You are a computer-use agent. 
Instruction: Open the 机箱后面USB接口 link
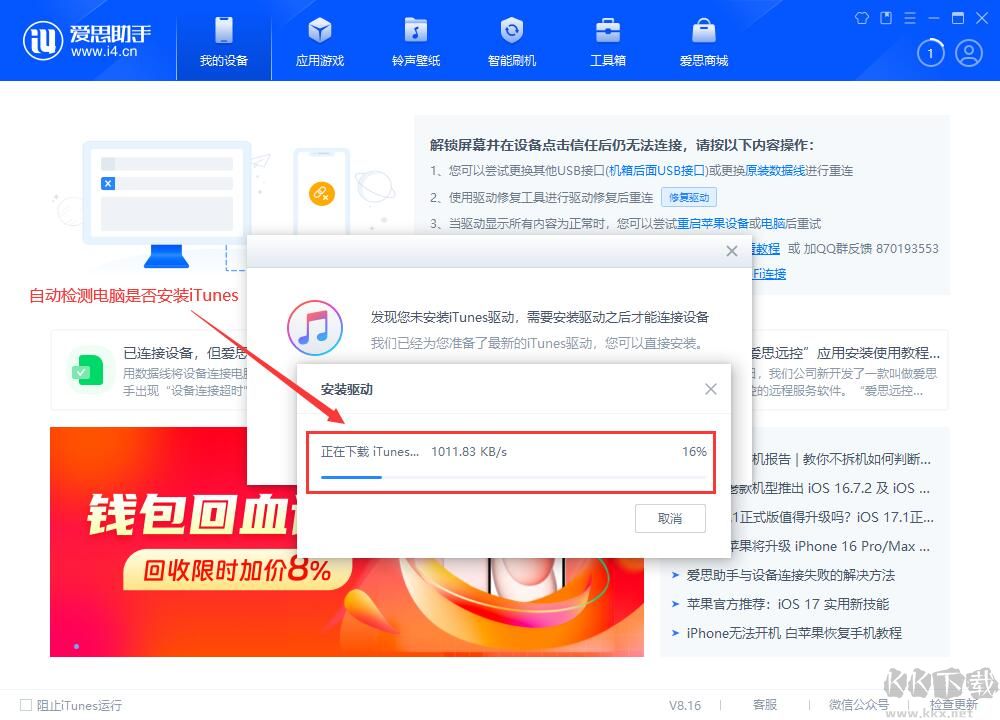coord(657,171)
